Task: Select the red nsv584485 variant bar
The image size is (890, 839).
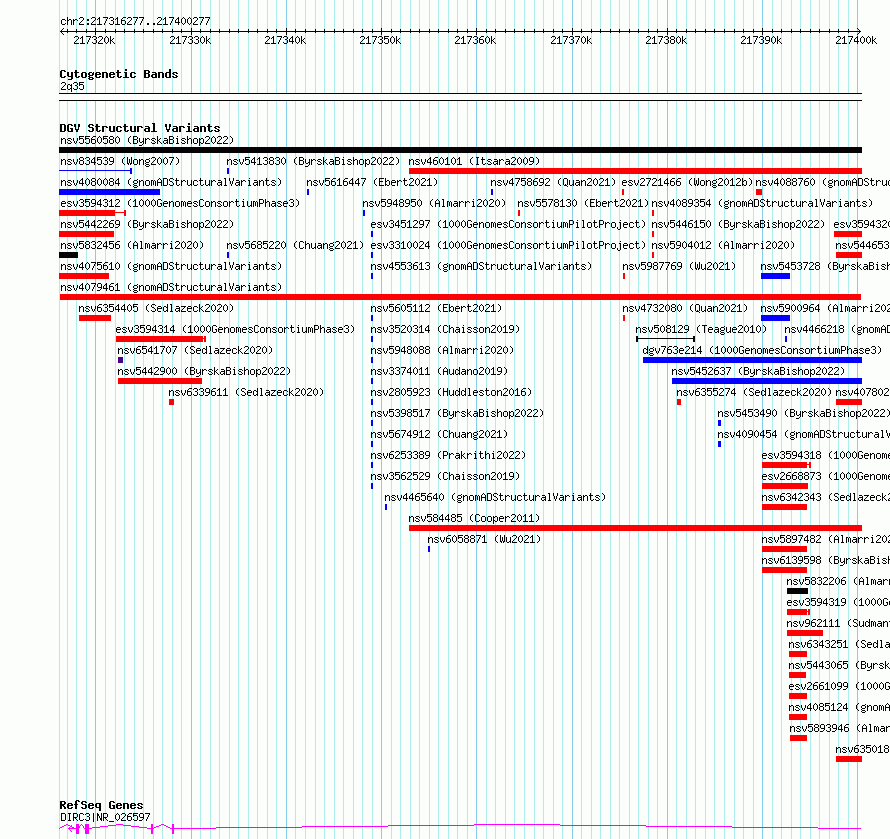Action: coord(635,528)
